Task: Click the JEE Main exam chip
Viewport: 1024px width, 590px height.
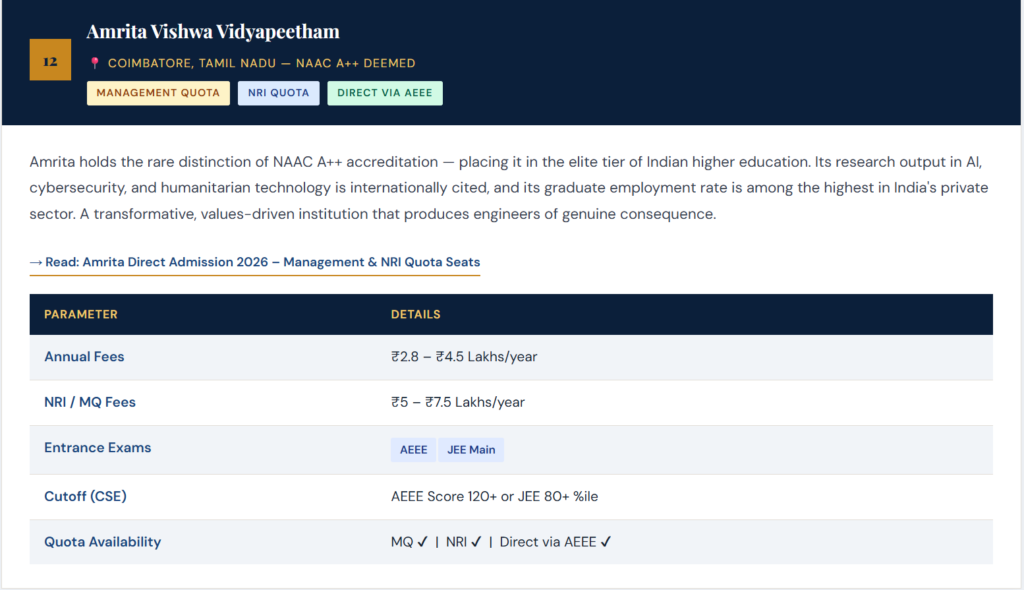Action: coord(471,450)
